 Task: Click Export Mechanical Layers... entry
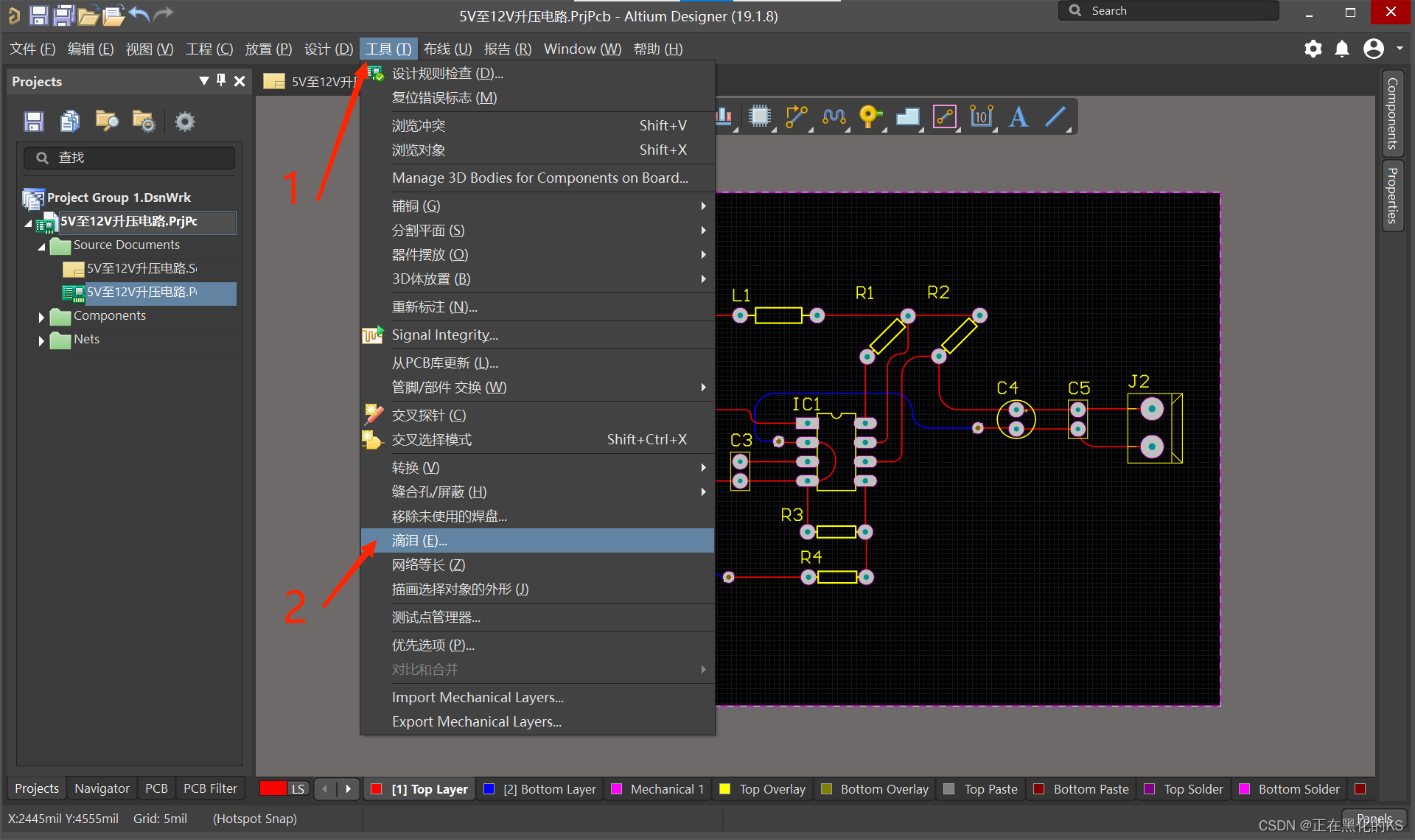477,722
